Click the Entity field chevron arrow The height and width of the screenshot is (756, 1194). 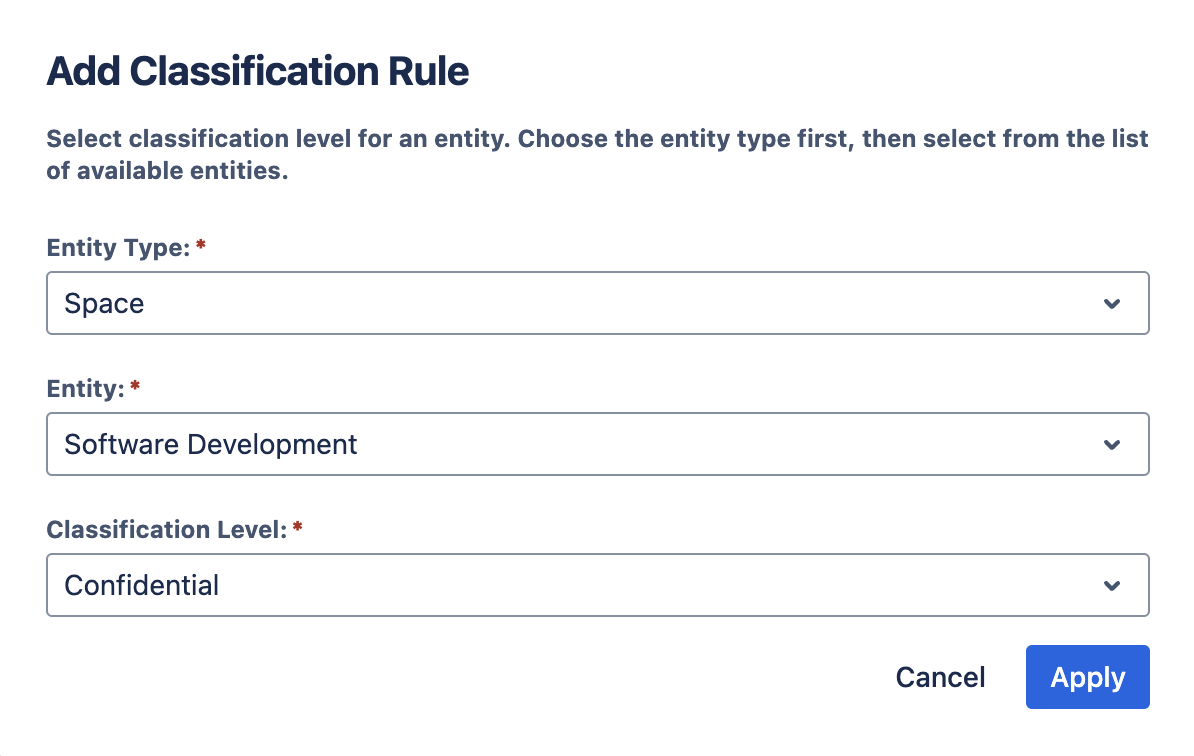[1111, 445]
